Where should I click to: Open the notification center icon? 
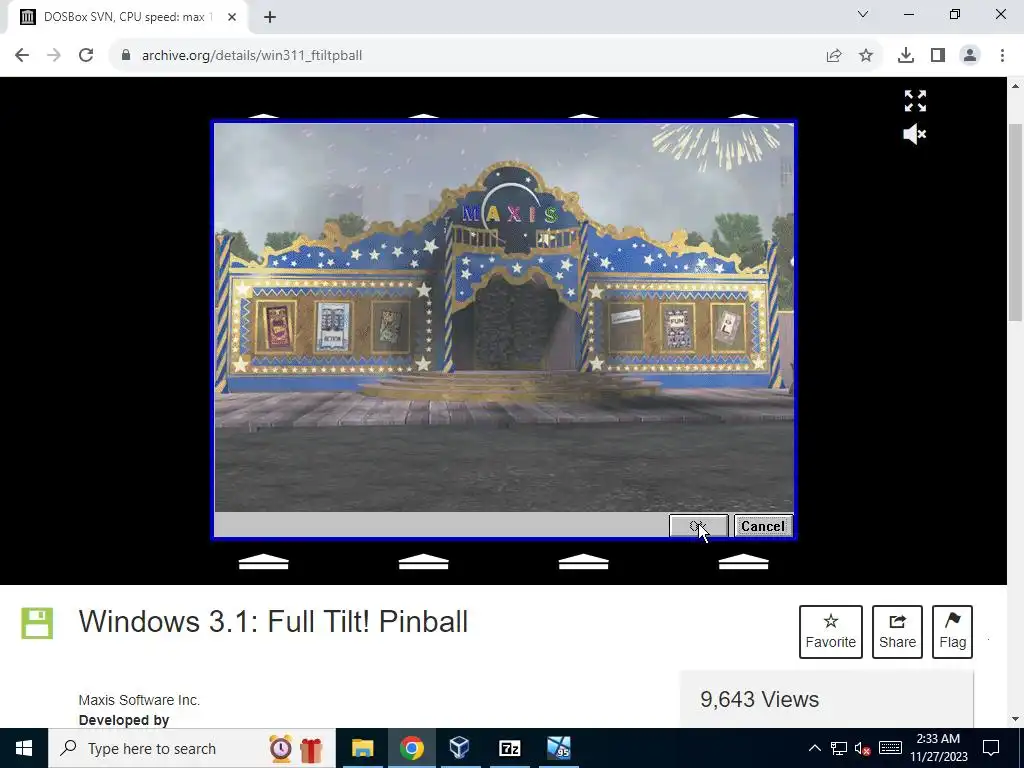(x=991, y=748)
